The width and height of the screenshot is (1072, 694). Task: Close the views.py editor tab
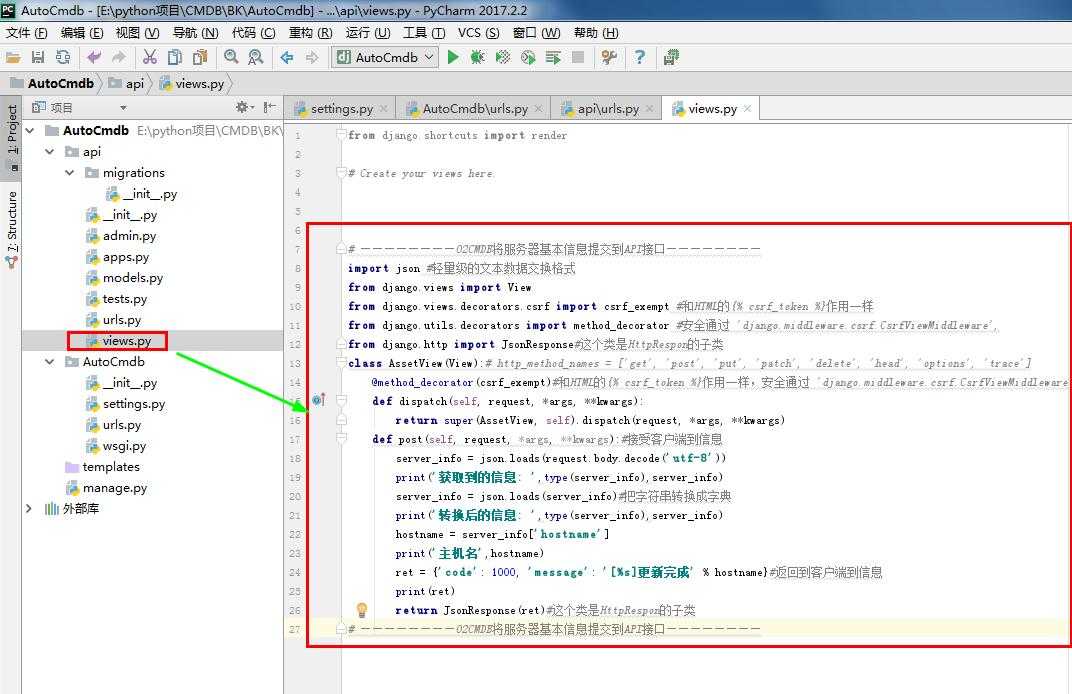pos(747,109)
